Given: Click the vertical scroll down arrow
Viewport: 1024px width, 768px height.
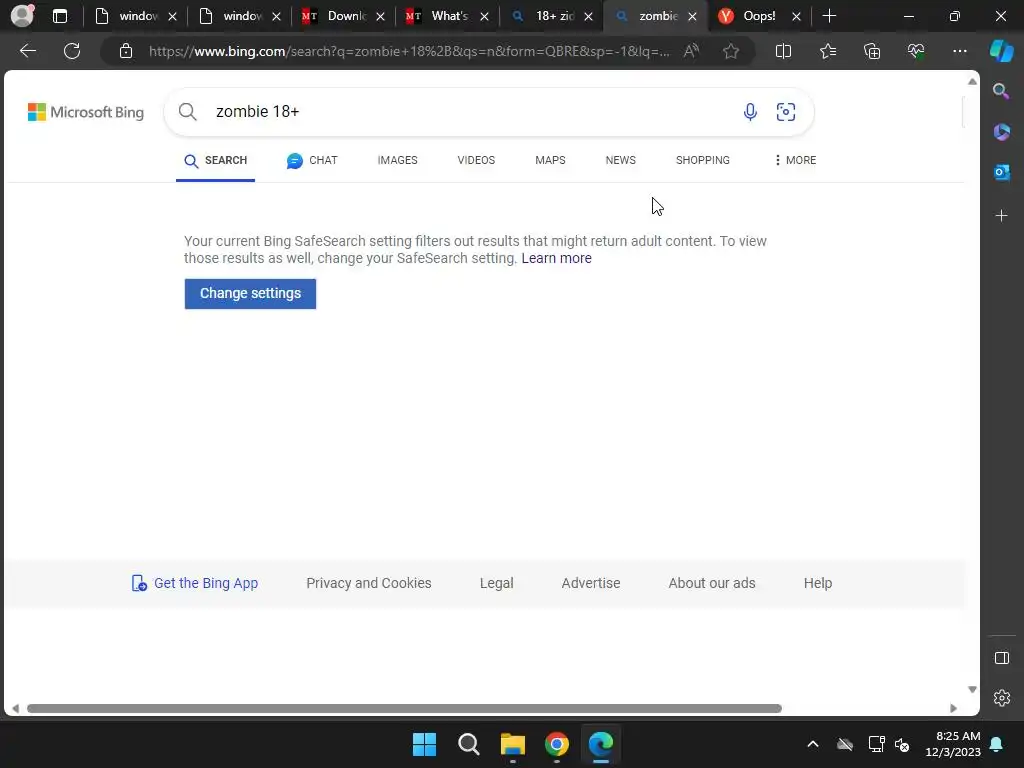Looking at the screenshot, I should (972, 690).
